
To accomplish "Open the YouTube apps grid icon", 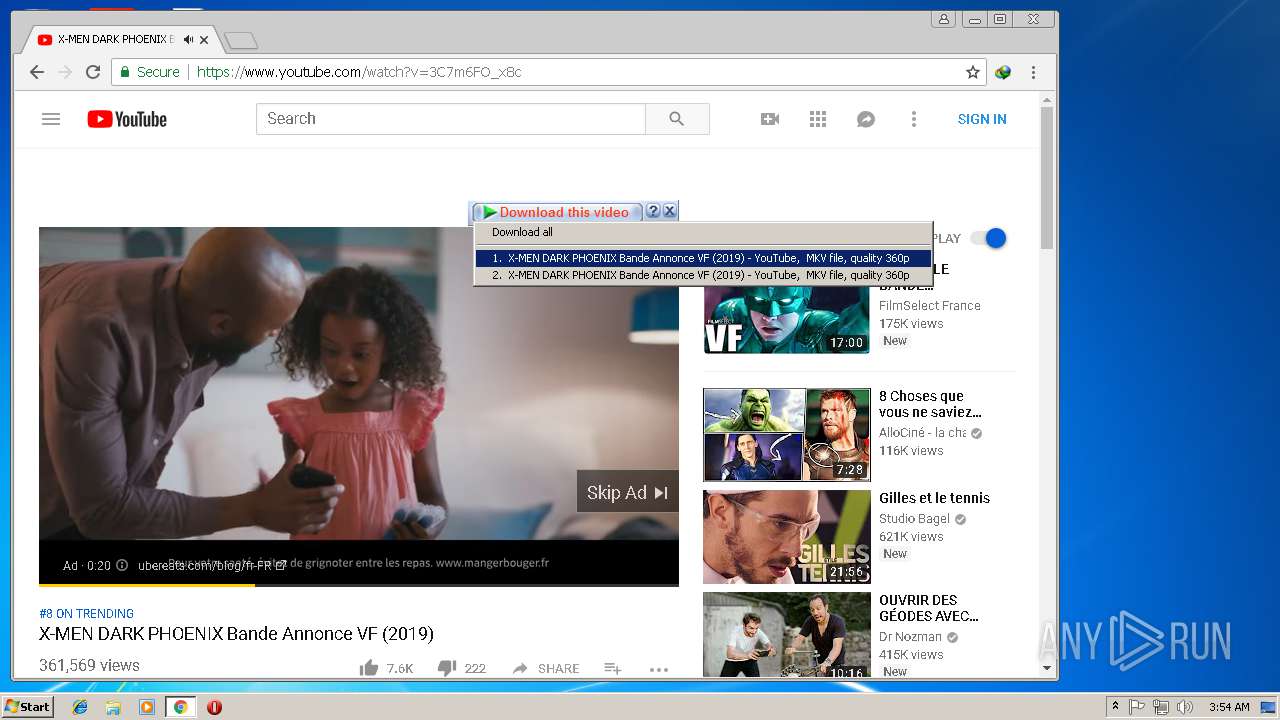I will tap(818, 119).
